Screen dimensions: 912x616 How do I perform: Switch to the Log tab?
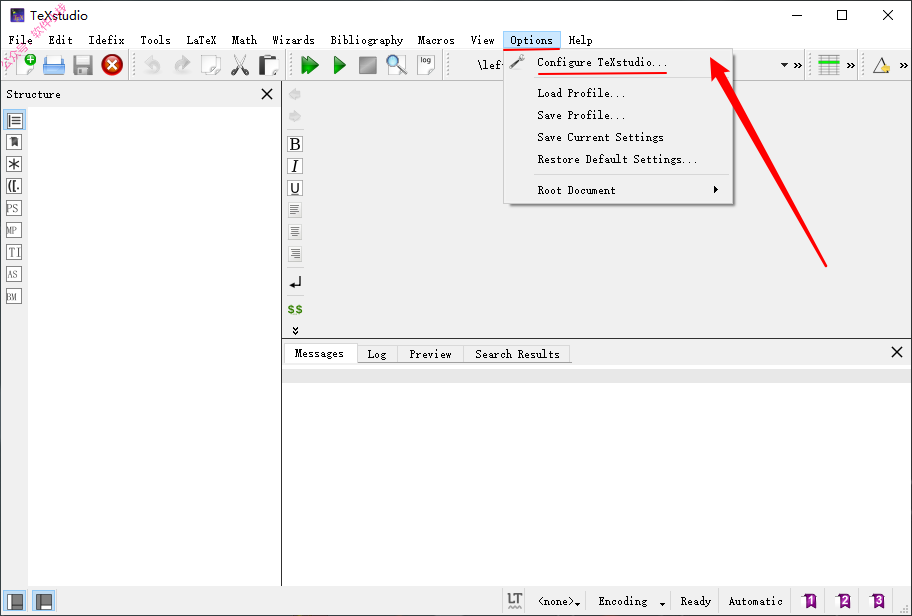(x=377, y=354)
